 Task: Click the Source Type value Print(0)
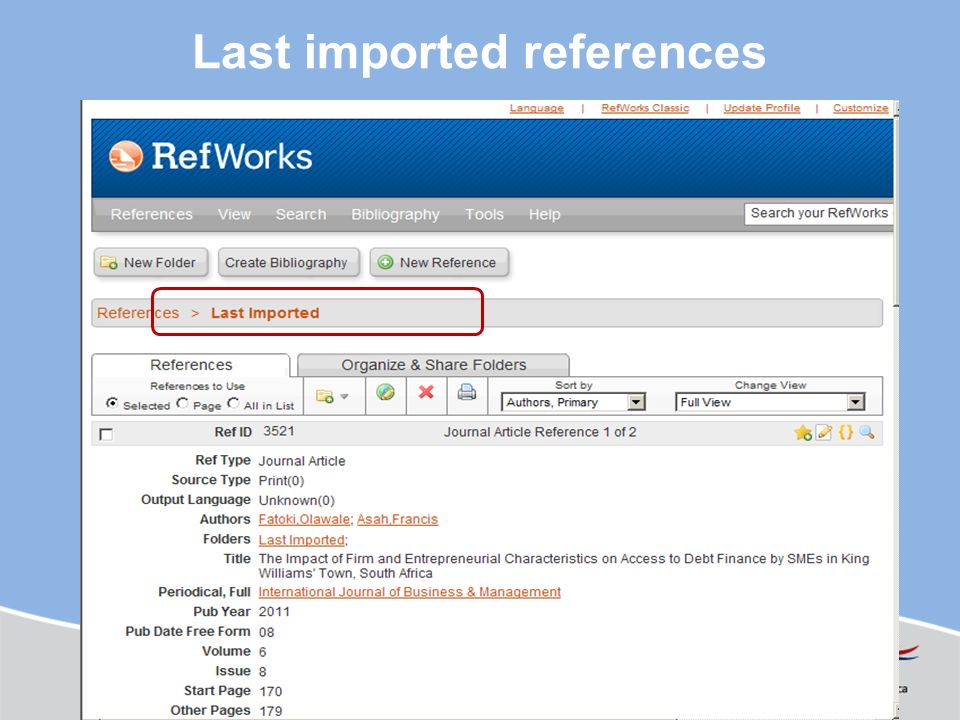[x=281, y=481]
